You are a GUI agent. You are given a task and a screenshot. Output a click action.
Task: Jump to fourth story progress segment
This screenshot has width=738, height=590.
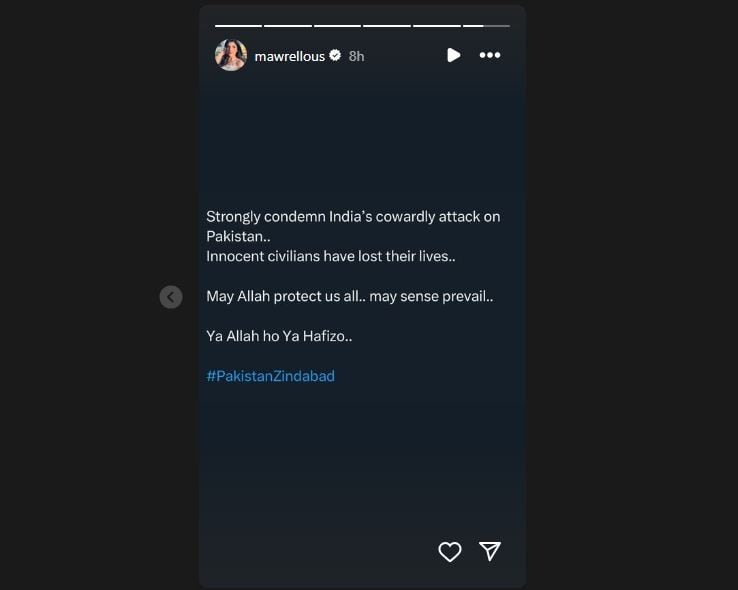[x=387, y=26]
